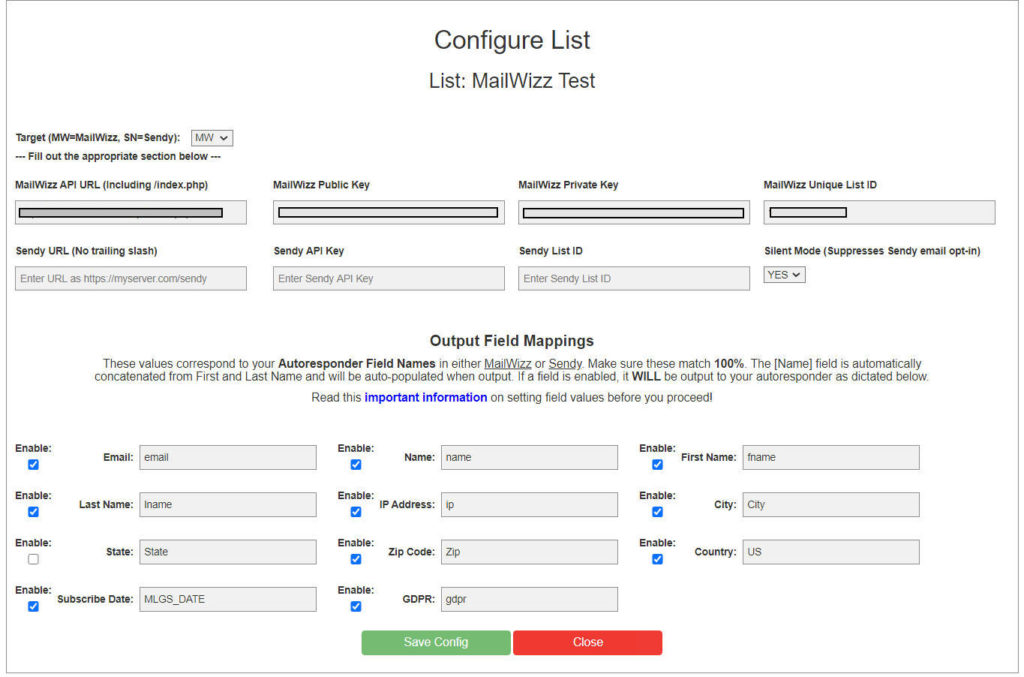Screen dimensions: 1024x677
Task: Focus the MailWizz Unique List ID field
Action: click(x=879, y=212)
